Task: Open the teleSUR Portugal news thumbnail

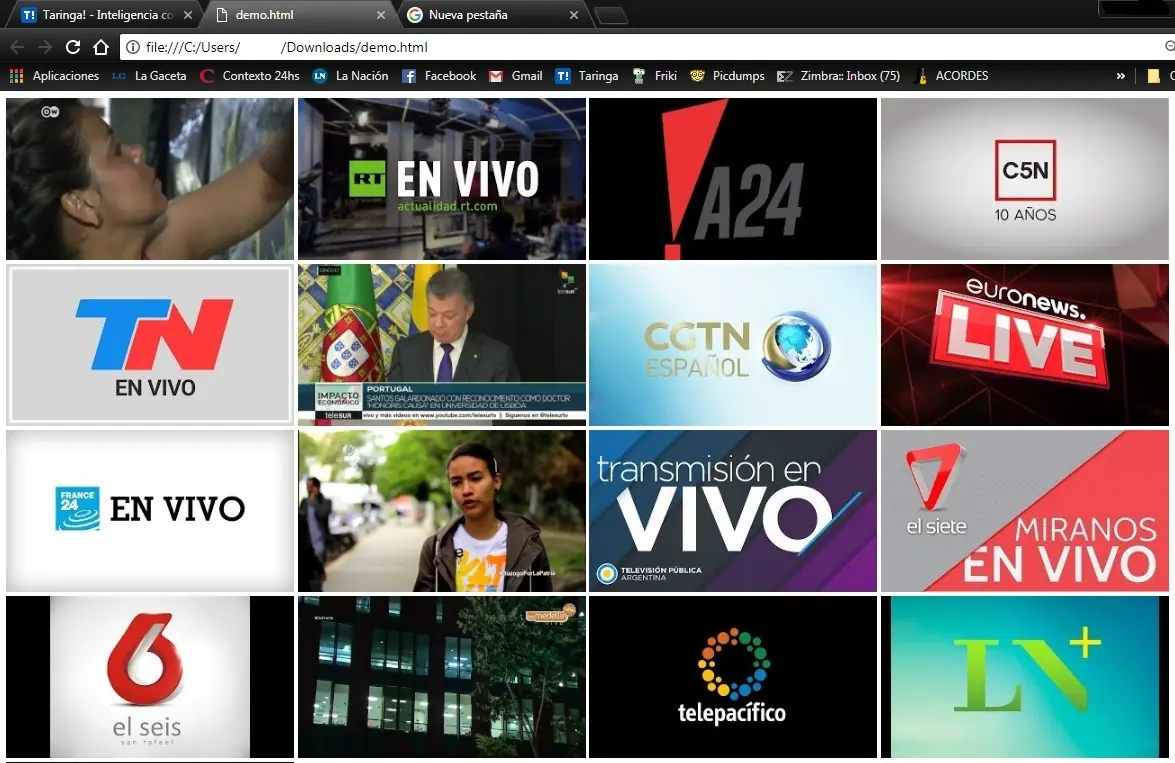Action: (442, 345)
